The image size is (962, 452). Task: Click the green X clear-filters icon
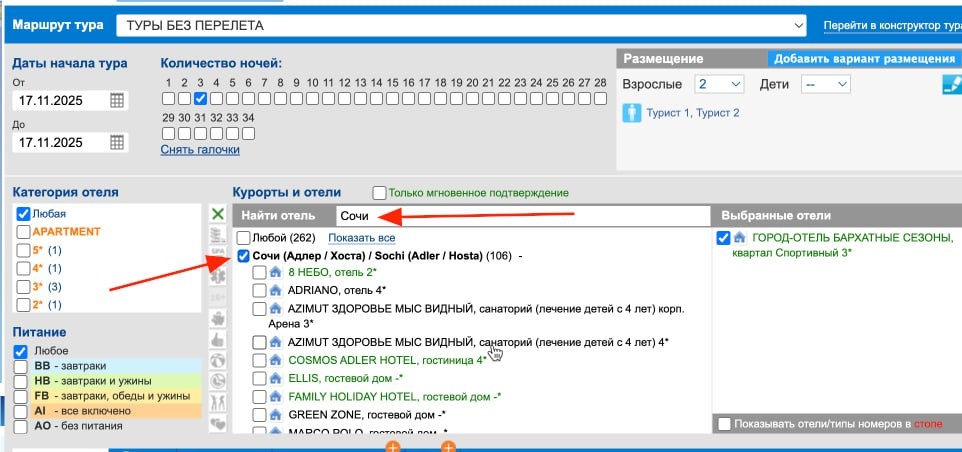[218, 214]
